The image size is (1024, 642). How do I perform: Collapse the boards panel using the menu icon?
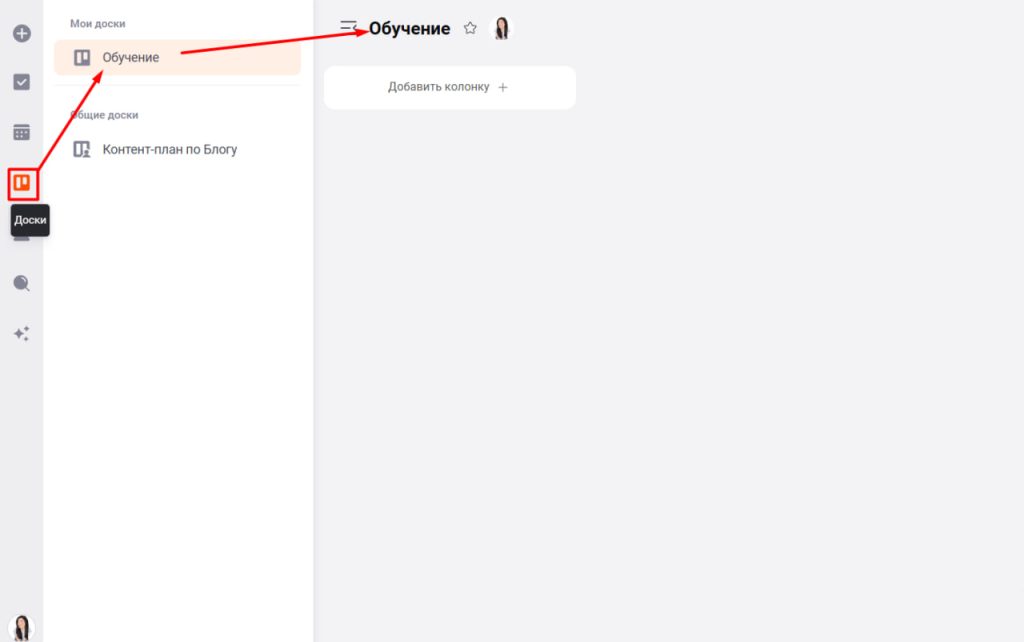pyautogui.click(x=348, y=27)
